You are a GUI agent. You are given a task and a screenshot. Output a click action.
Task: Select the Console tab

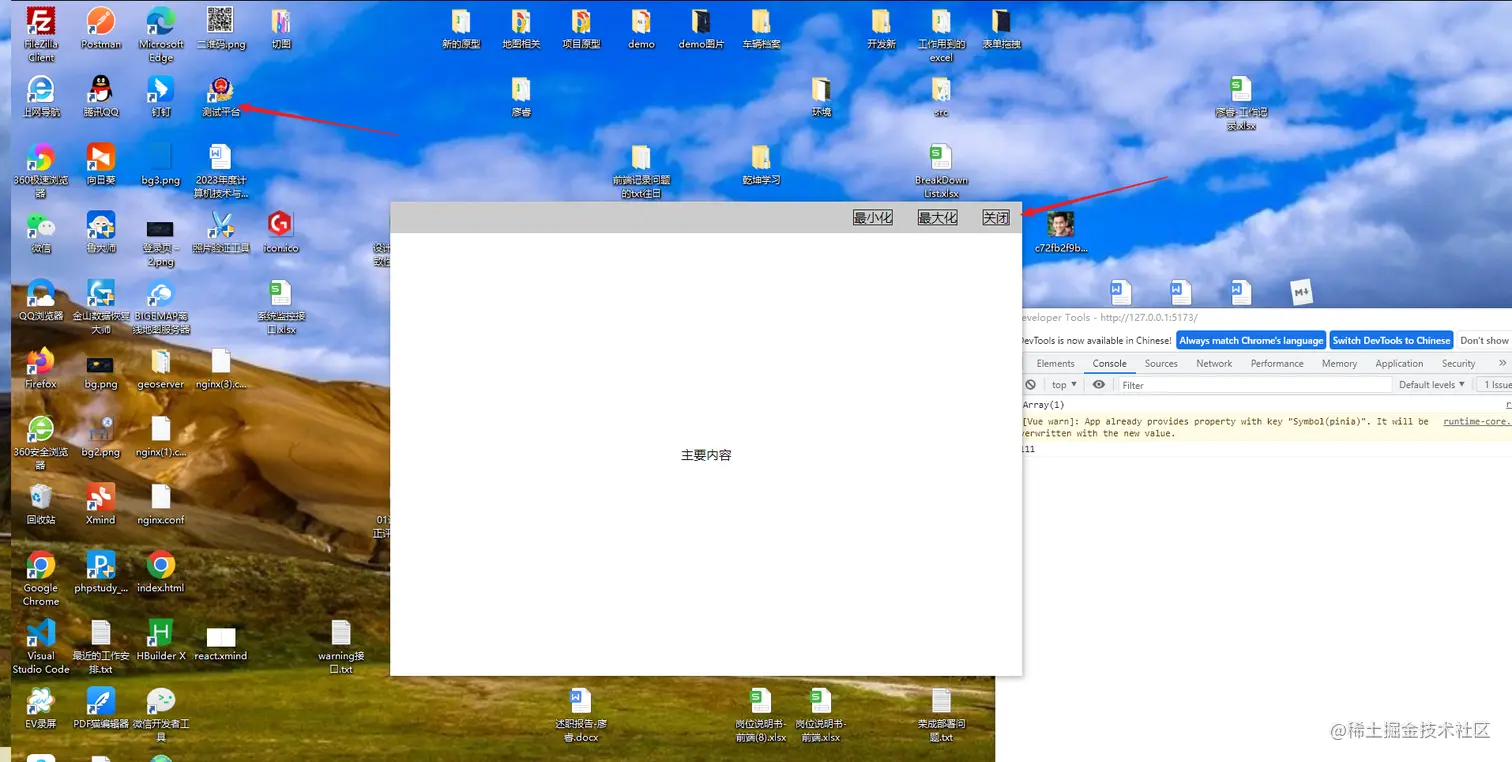[1109, 364]
